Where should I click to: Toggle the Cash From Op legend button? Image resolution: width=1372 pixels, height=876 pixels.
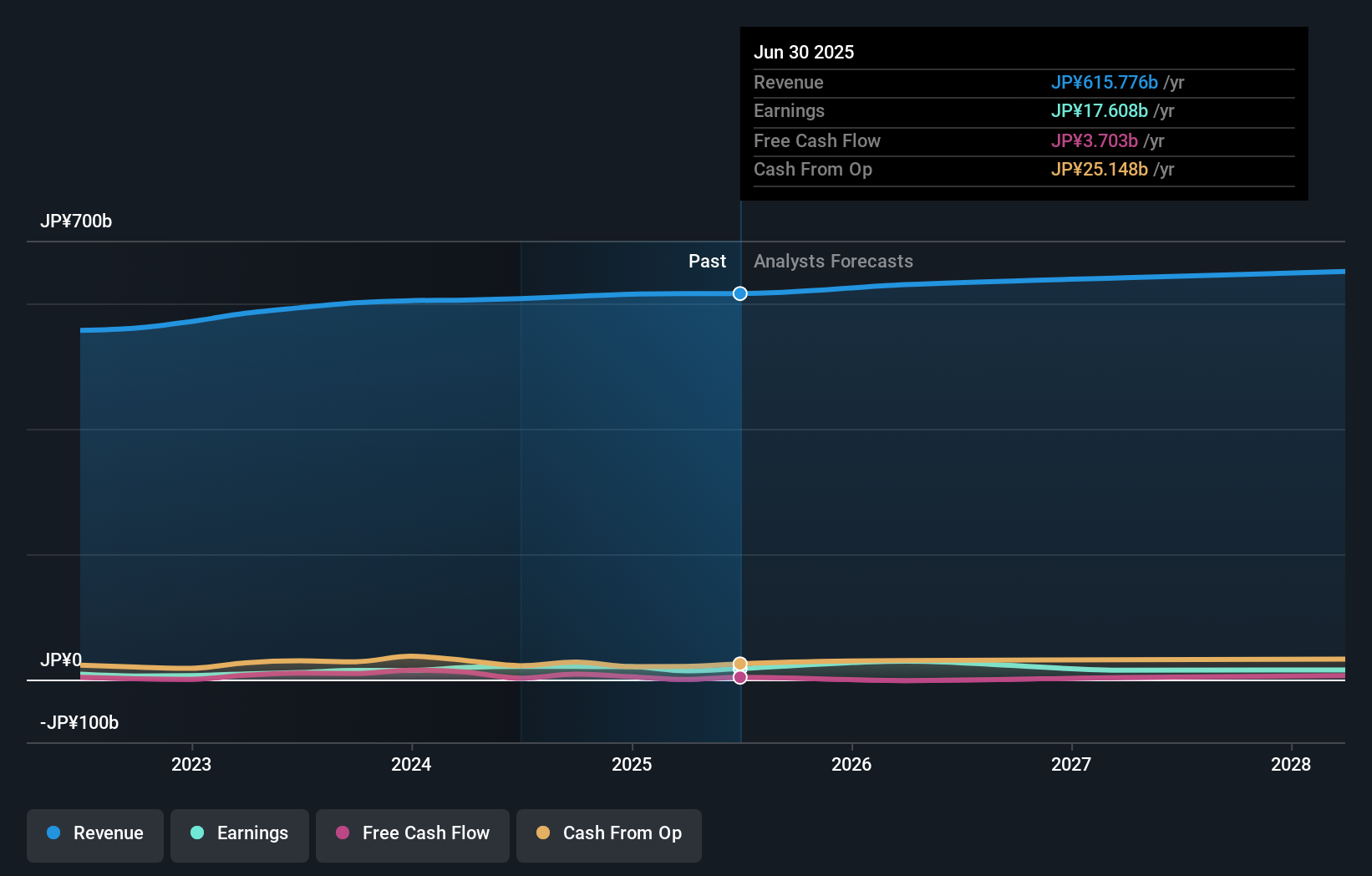(x=609, y=835)
